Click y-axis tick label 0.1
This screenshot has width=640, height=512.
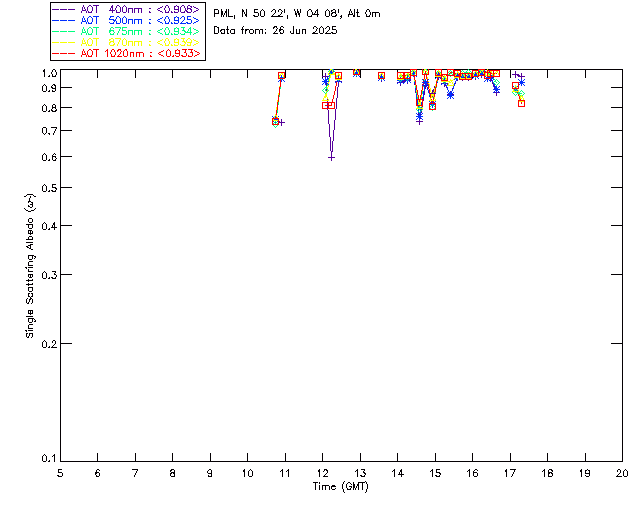[x=49, y=459]
